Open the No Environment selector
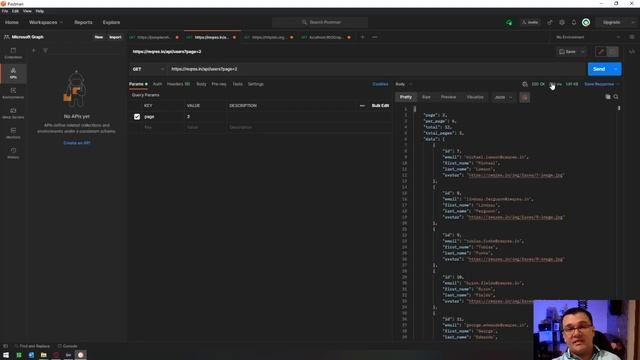Image resolution: width=640 pixels, height=360 pixels. [588, 37]
